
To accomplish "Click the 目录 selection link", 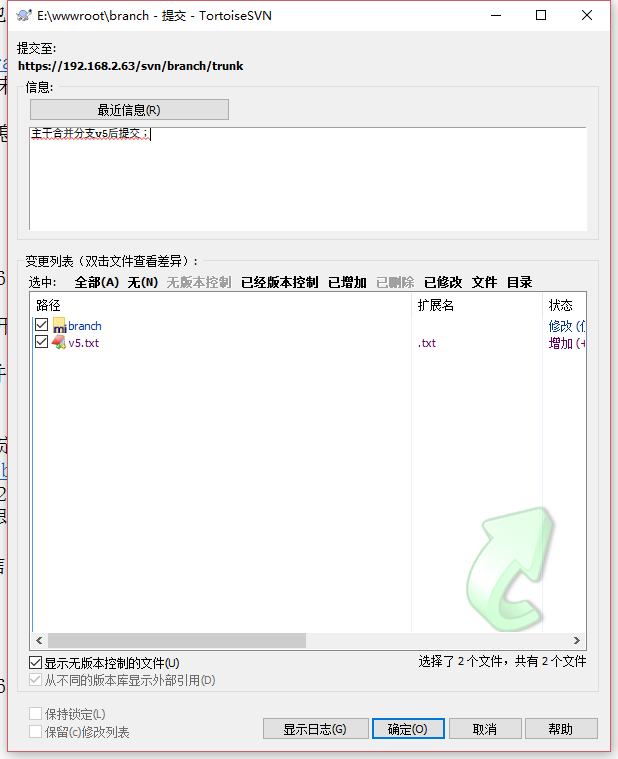I will 520,282.
